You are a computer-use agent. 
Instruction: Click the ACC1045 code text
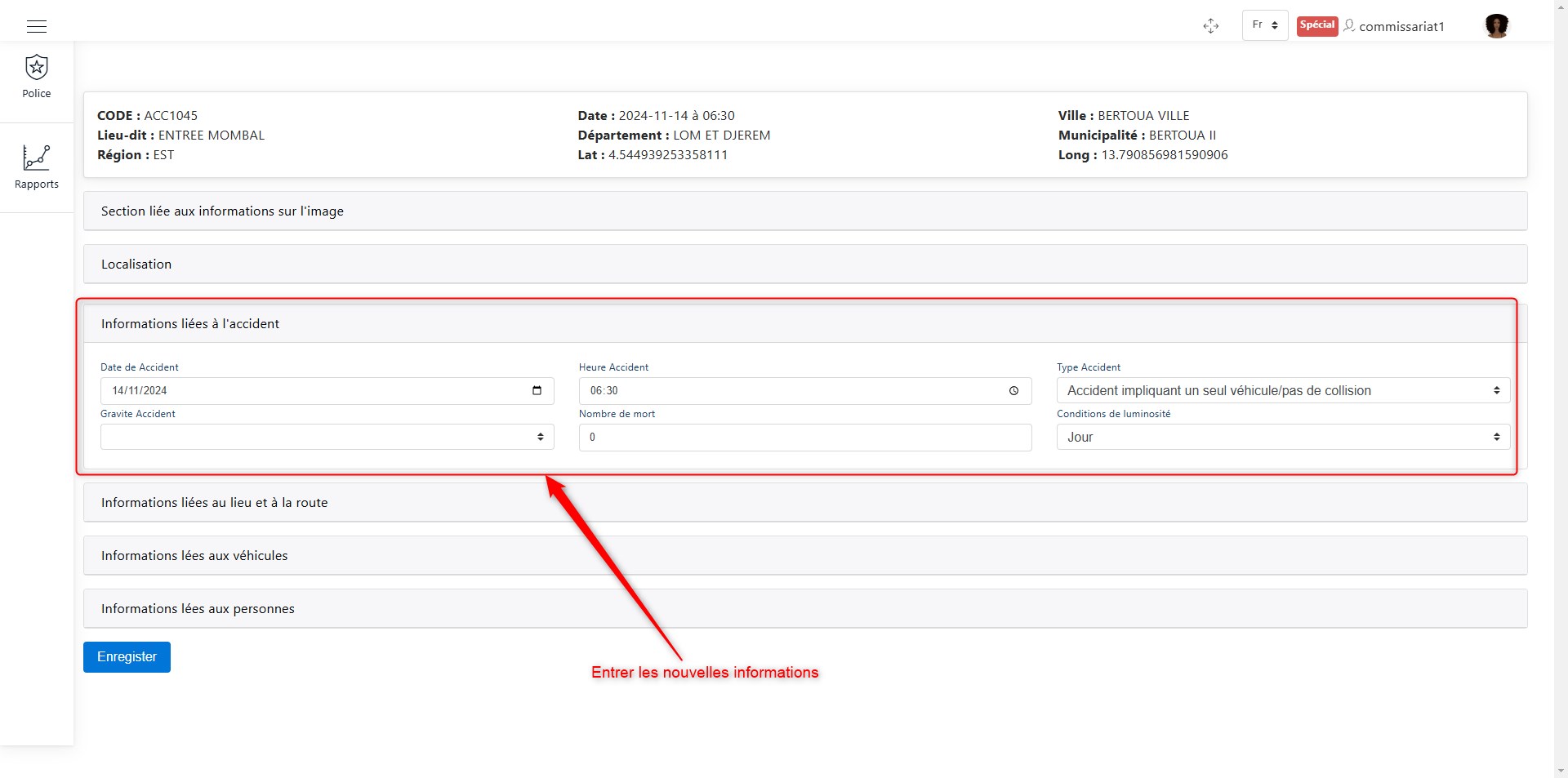[x=171, y=115]
